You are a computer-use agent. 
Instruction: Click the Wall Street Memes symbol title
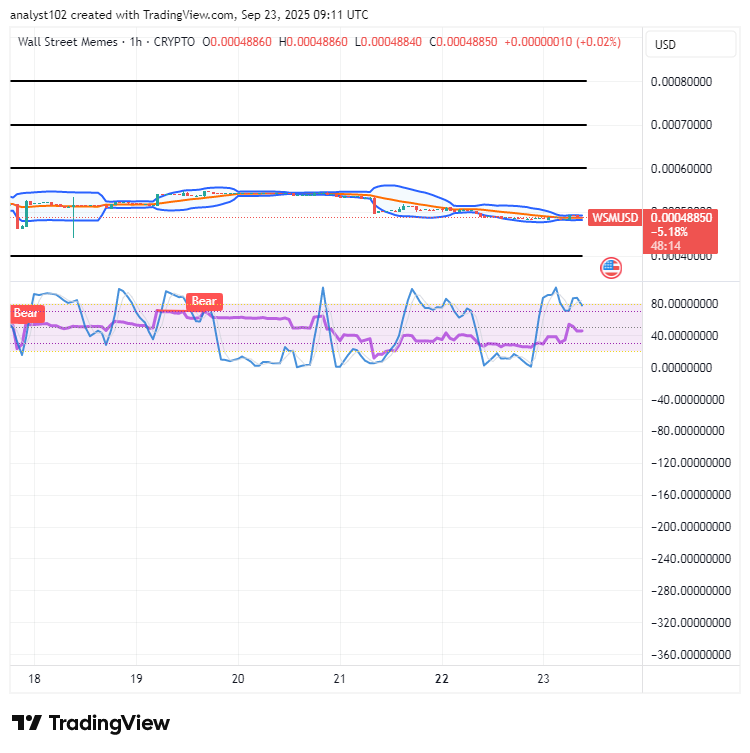click(x=68, y=42)
